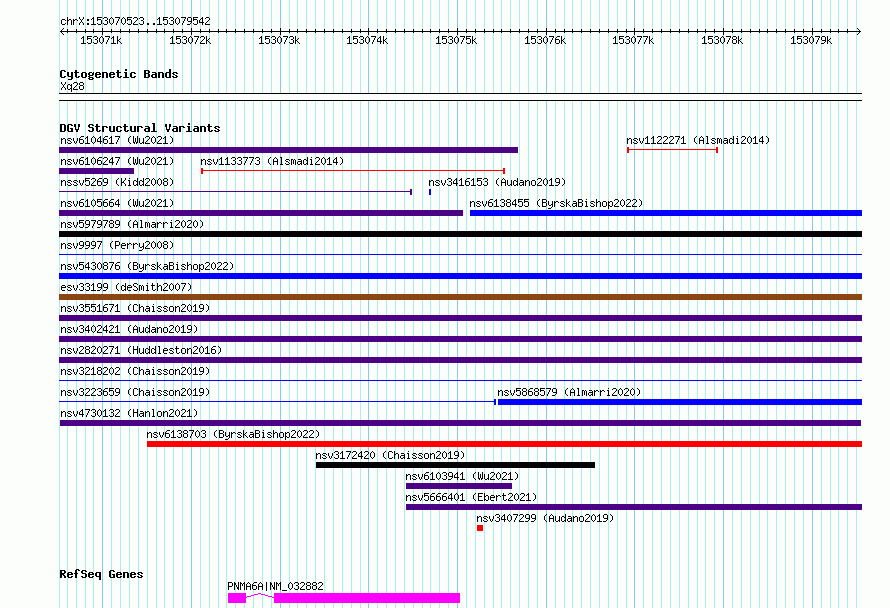Click the nsv3223659 (Chaisson2019) thin blue line
The height and width of the screenshot is (608, 890).
pos(278,402)
